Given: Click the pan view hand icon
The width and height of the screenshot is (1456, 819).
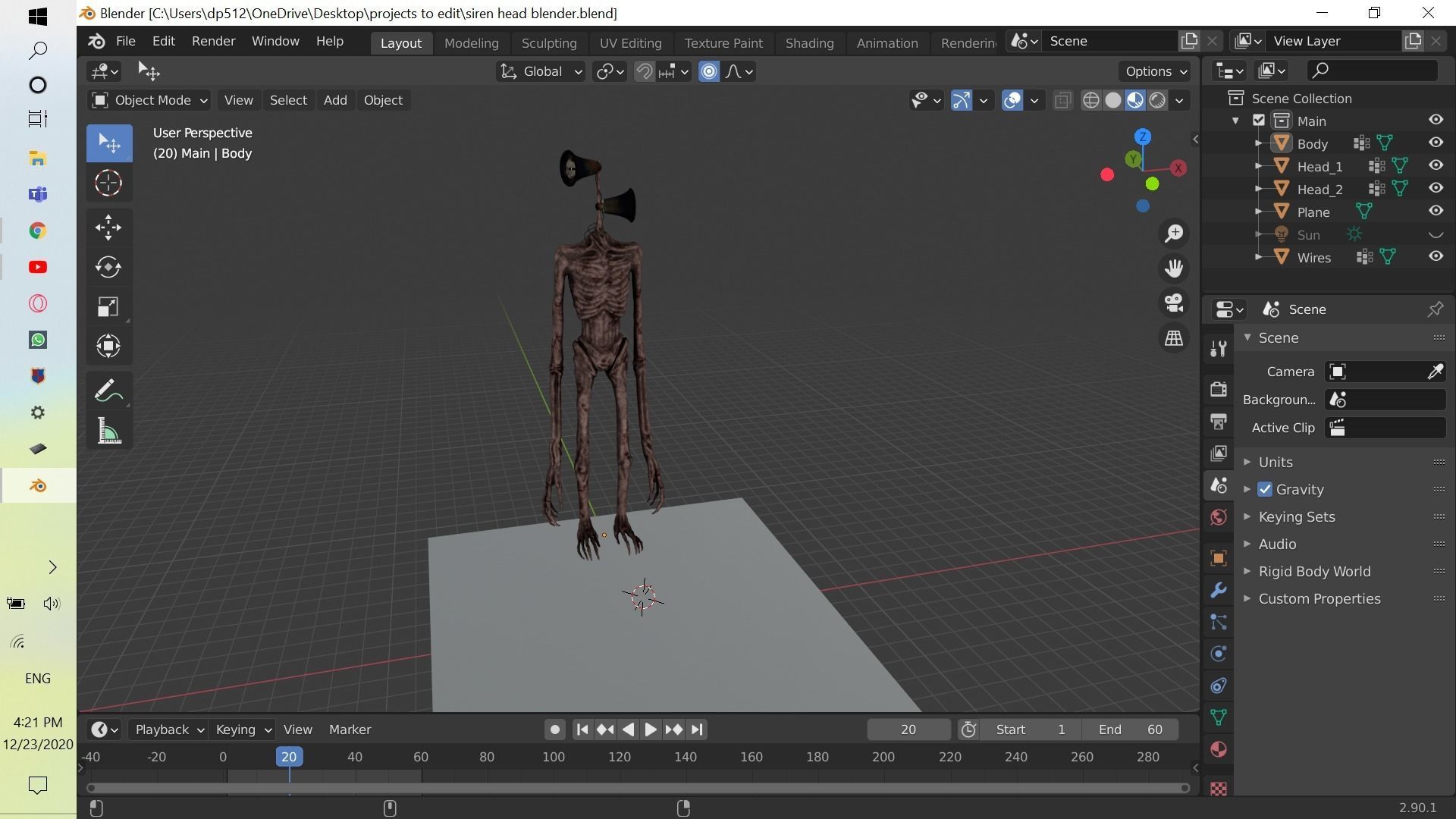Looking at the screenshot, I should click(x=1174, y=268).
